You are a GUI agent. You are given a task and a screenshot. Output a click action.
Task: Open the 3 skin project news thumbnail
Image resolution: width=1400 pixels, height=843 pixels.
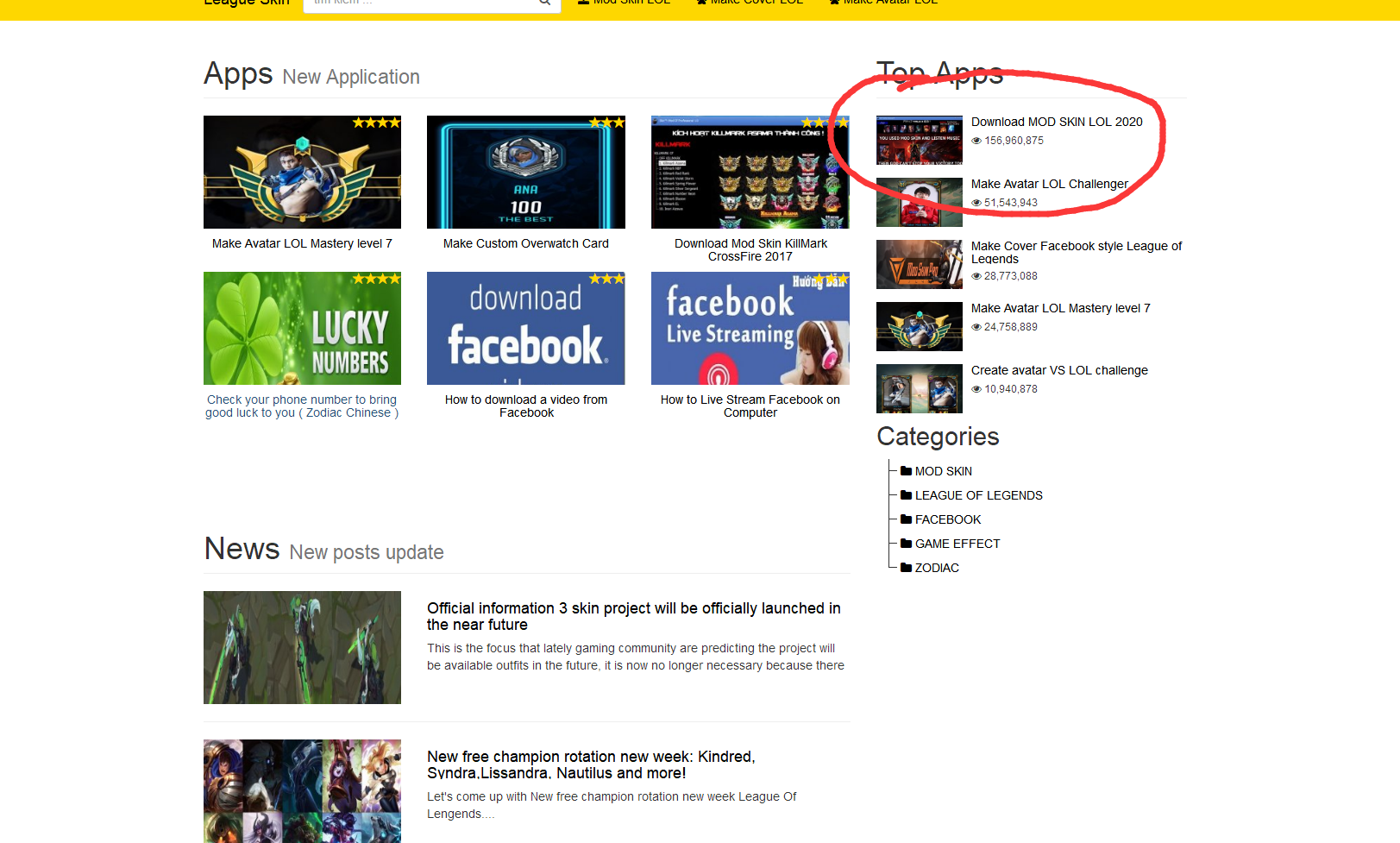pos(302,647)
